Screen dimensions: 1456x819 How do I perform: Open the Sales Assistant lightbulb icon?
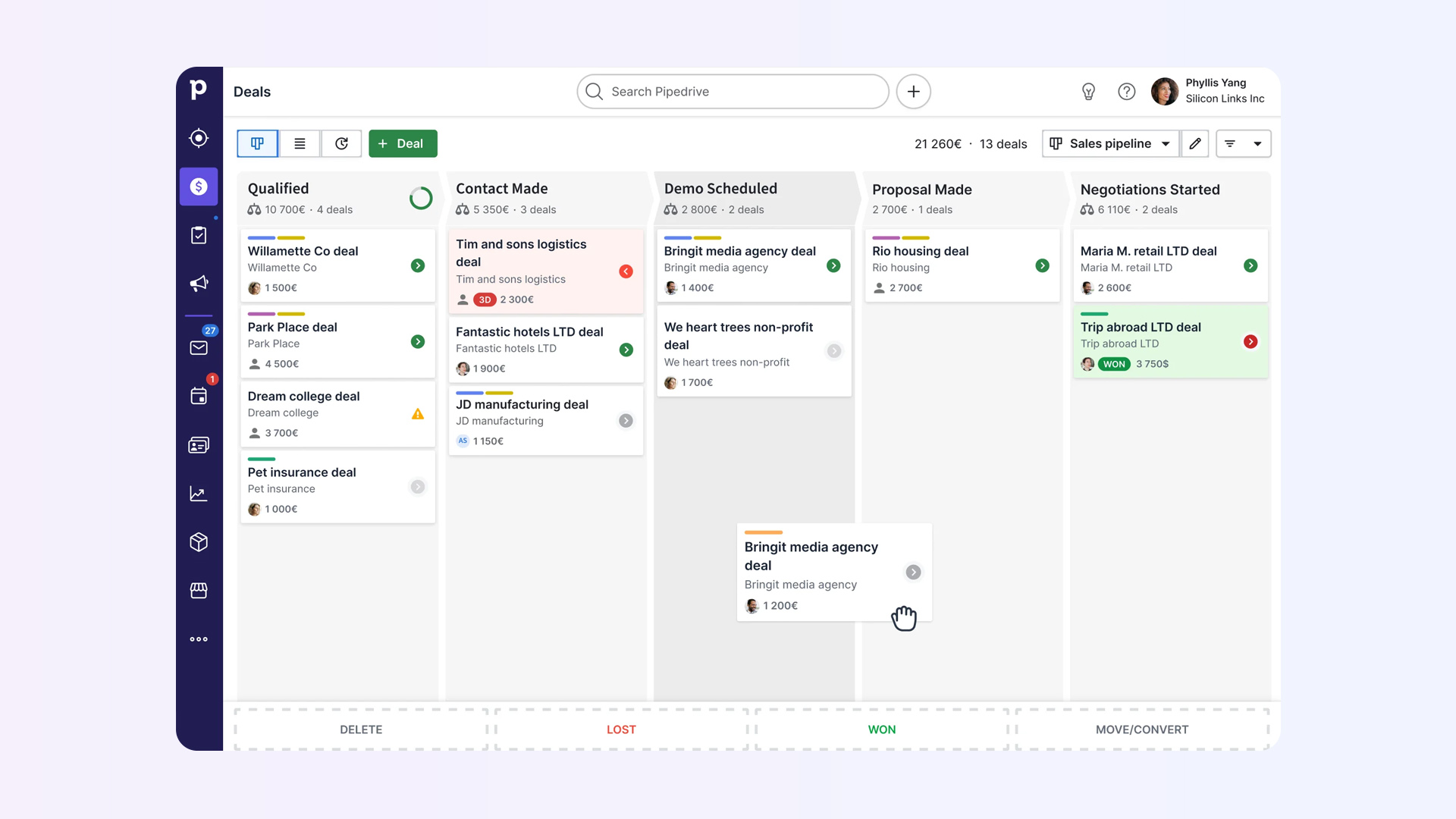pyautogui.click(x=1088, y=92)
